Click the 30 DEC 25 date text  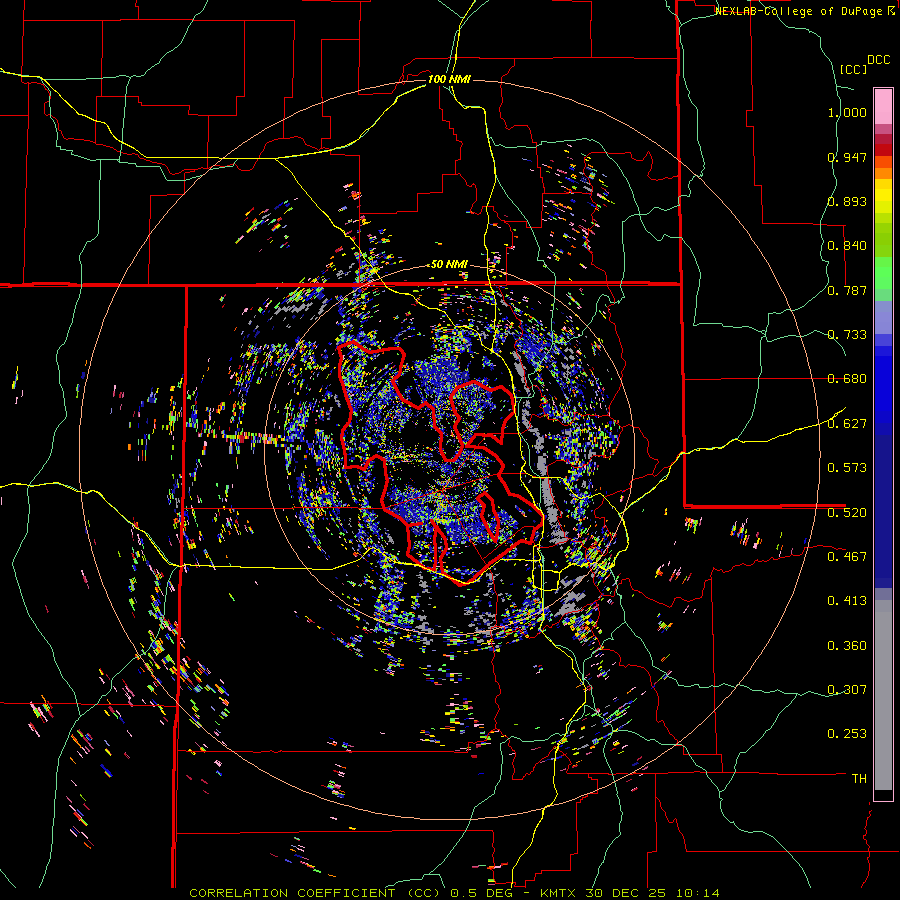(x=624, y=893)
